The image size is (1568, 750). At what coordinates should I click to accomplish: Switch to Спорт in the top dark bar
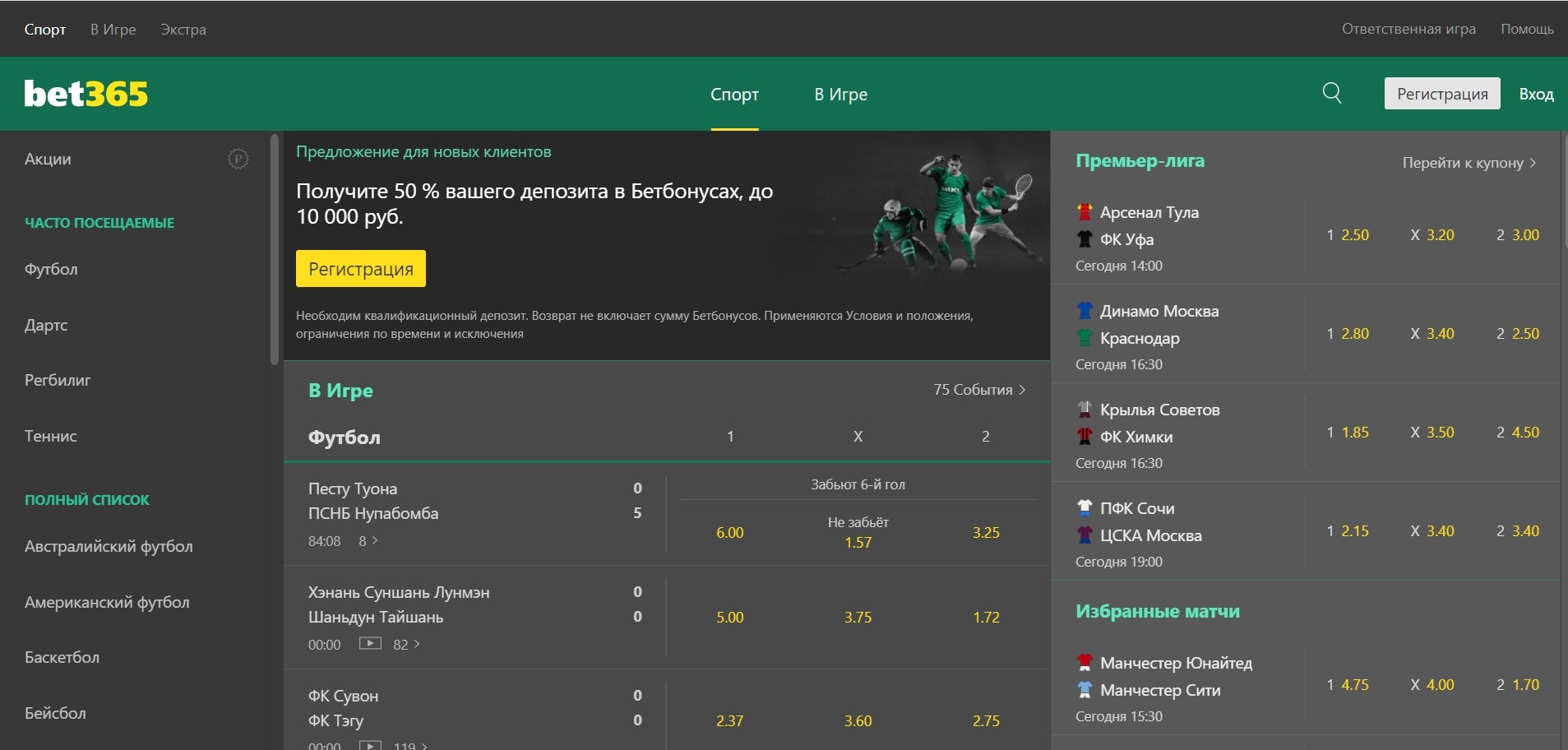(45, 30)
